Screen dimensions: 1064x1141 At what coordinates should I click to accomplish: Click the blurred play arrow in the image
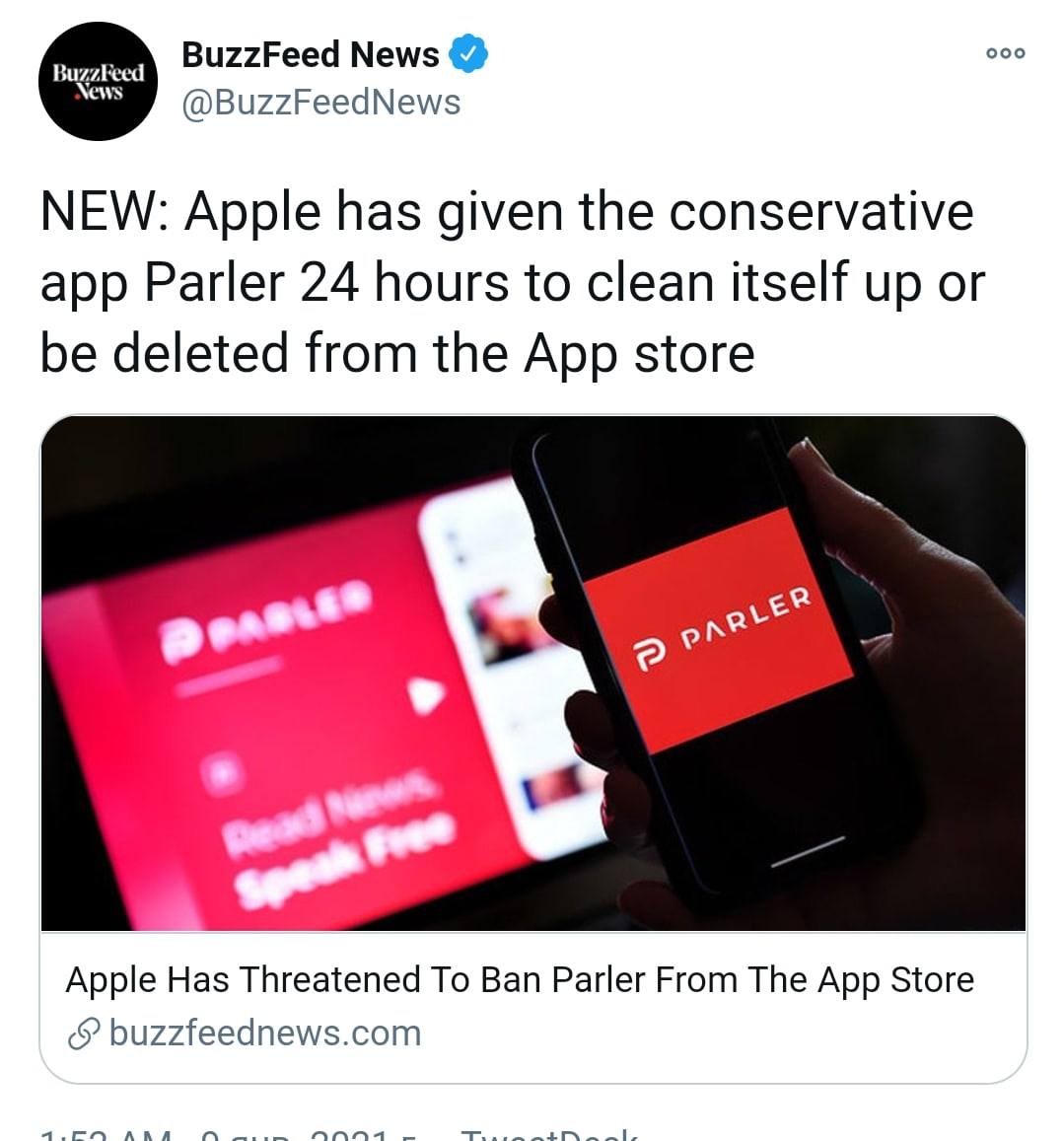pyautogui.click(x=426, y=695)
